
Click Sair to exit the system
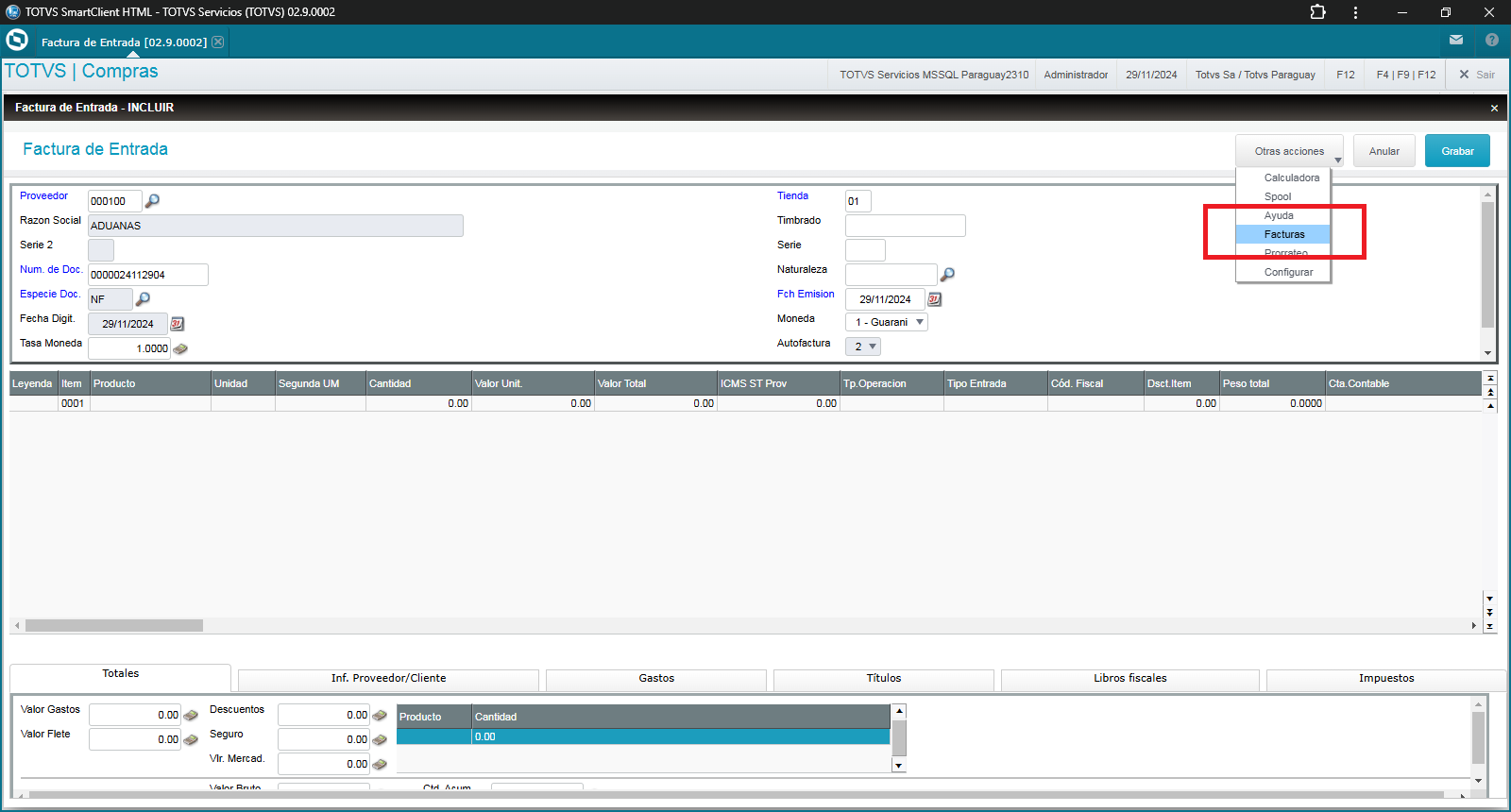[1477, 75]
